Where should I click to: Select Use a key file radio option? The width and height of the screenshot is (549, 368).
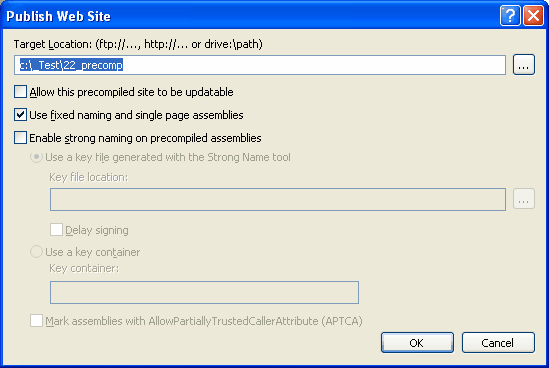[36, 157]
